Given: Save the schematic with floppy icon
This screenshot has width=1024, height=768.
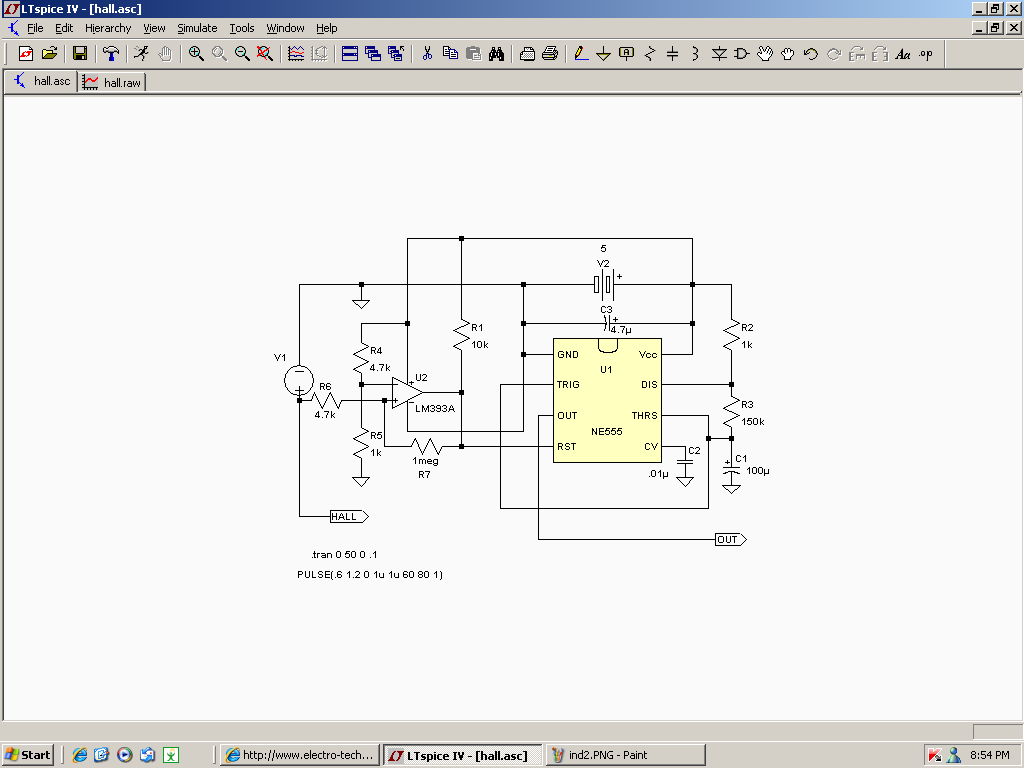Looking at the screenshot, I should pos(80,54).
